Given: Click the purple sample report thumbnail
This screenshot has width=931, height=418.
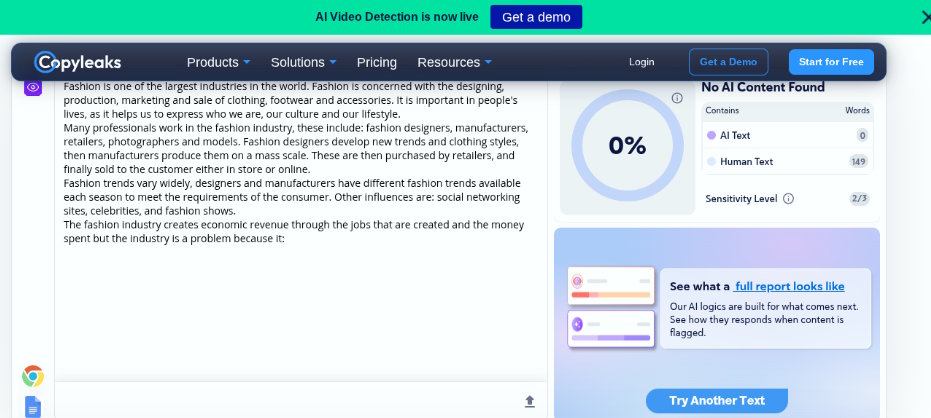Looking at the screenshot, I should [611, 329].
